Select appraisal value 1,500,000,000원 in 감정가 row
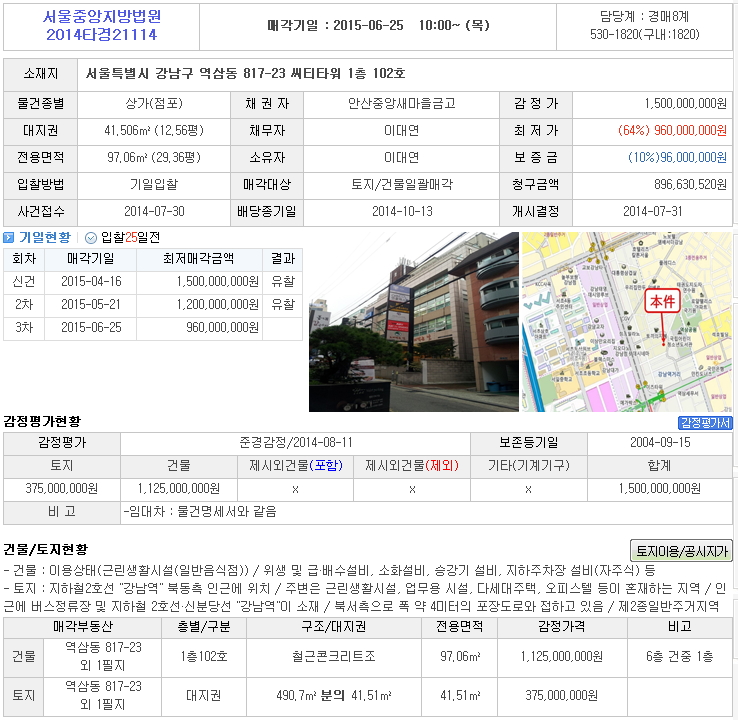The width and height of the screenshot is (738, 720). pyautogui.click(x=686, y=104)
